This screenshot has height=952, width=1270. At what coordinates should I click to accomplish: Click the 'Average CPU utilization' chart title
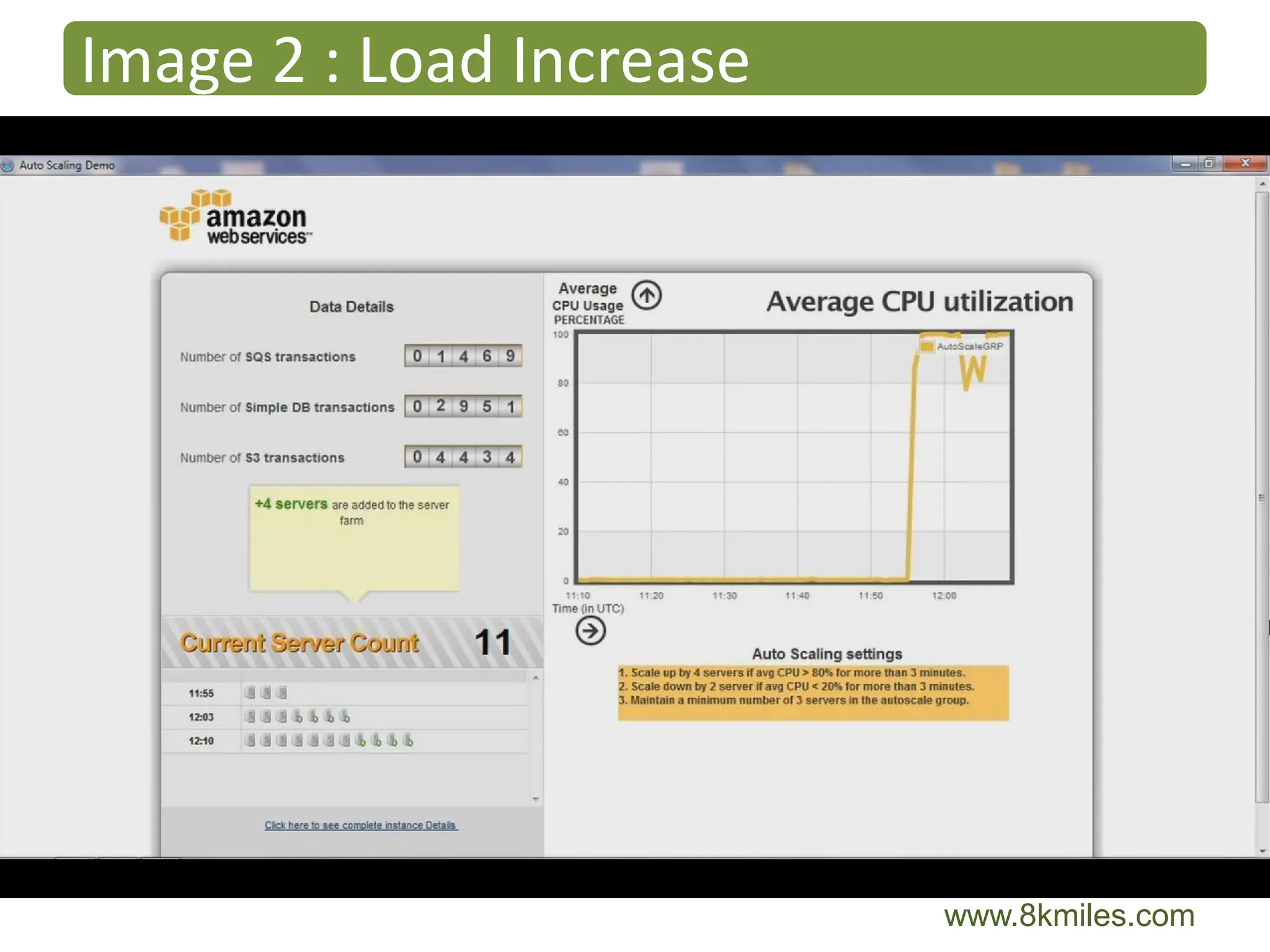(920, 302)
